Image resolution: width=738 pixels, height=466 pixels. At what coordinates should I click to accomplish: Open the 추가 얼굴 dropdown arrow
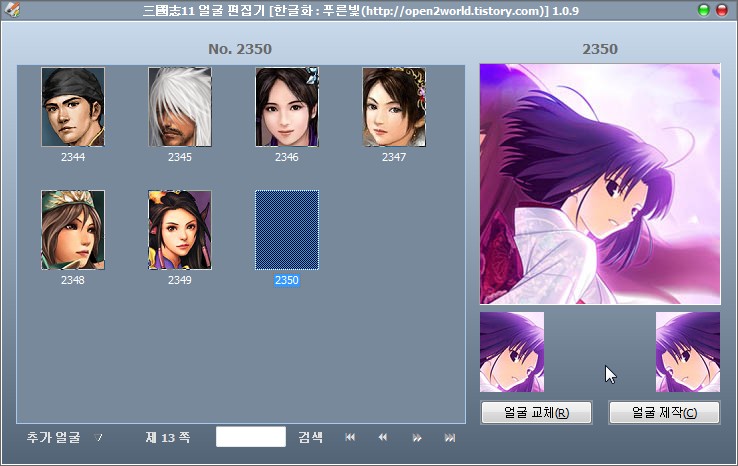(x=98, y=438)
